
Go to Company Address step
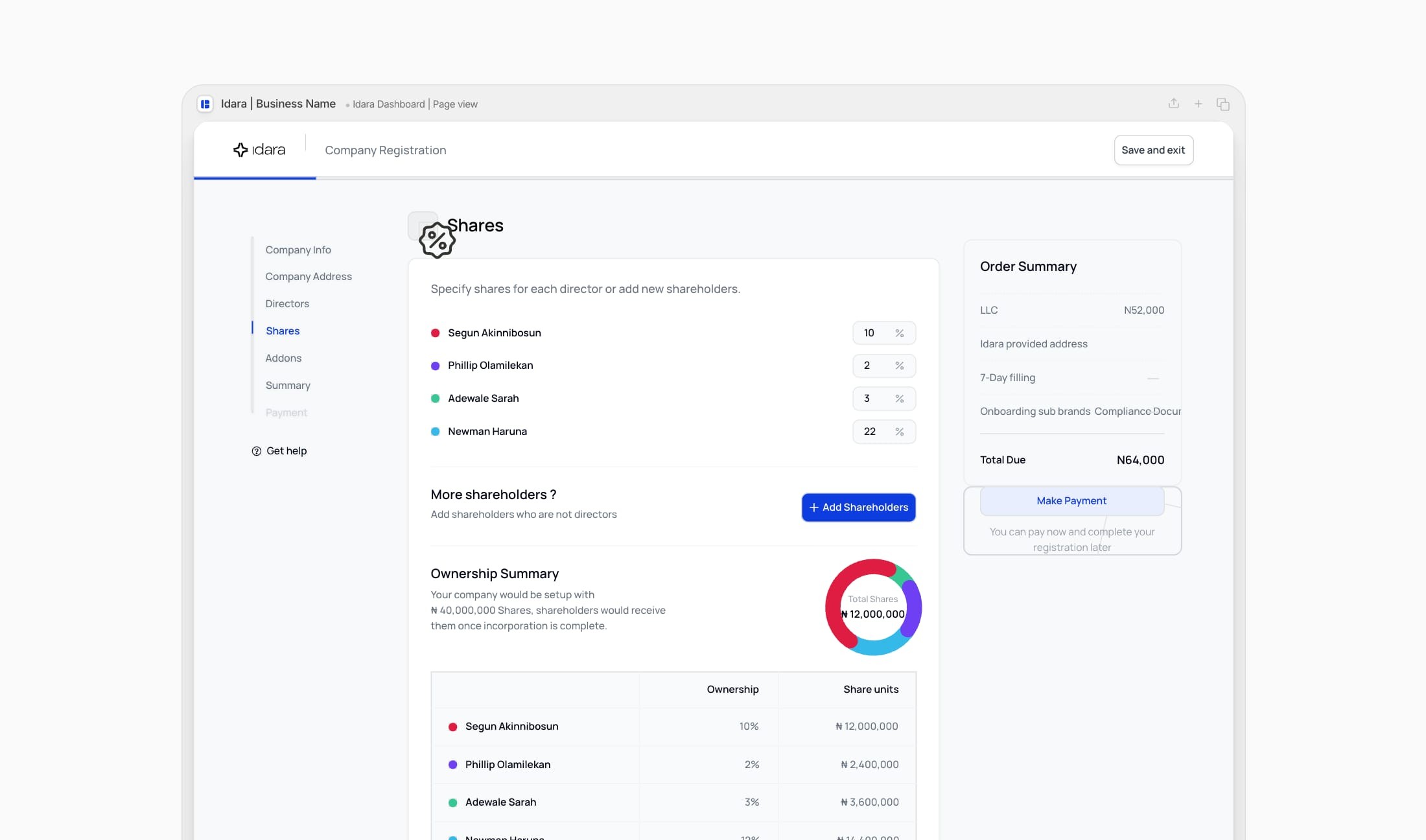[x=309, y=276]
